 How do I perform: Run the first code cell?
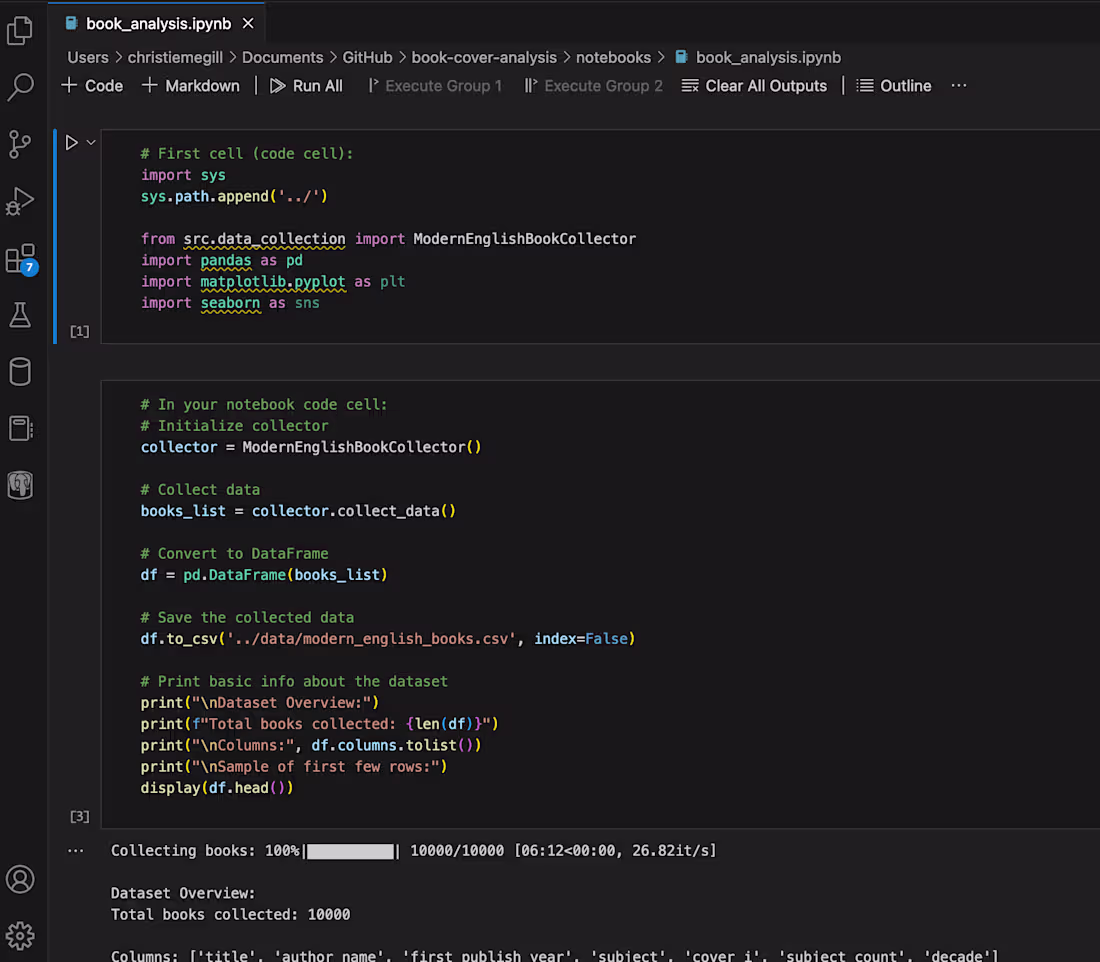pos(72,142)
